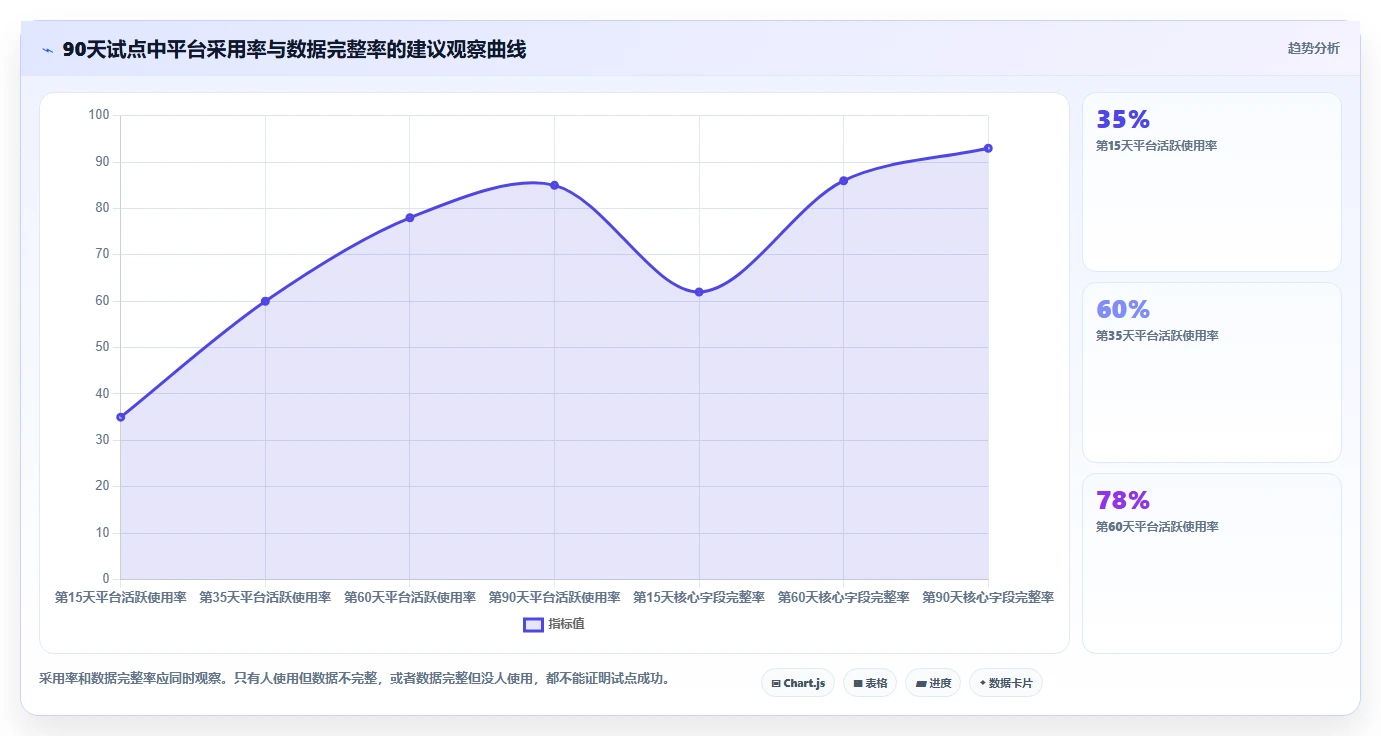Click the x-axis label 第90天核心字段完整率
The width and height of the screenshot is (1381, 736).
click(988, 598)
